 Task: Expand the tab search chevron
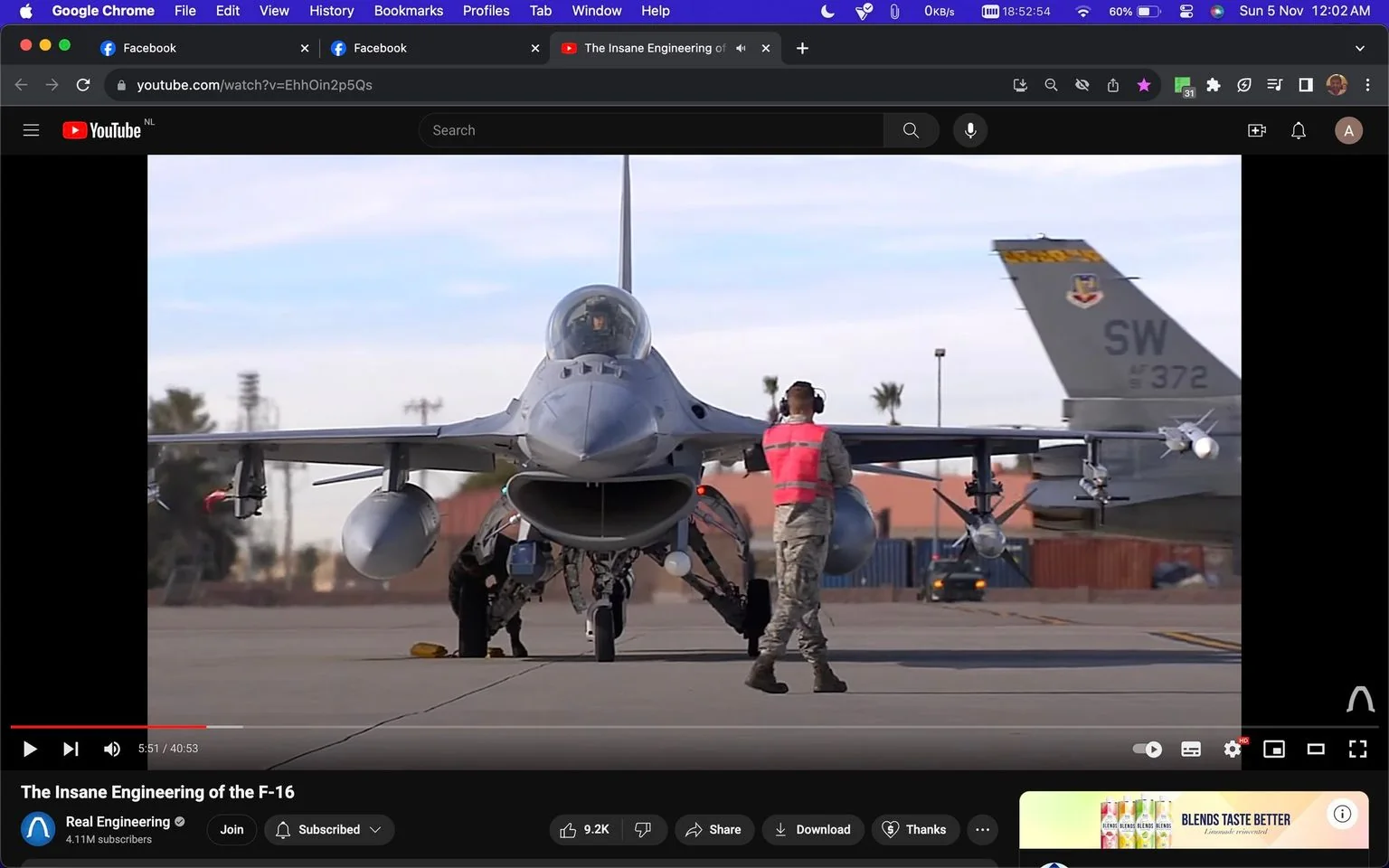(x=1359, y=48)
